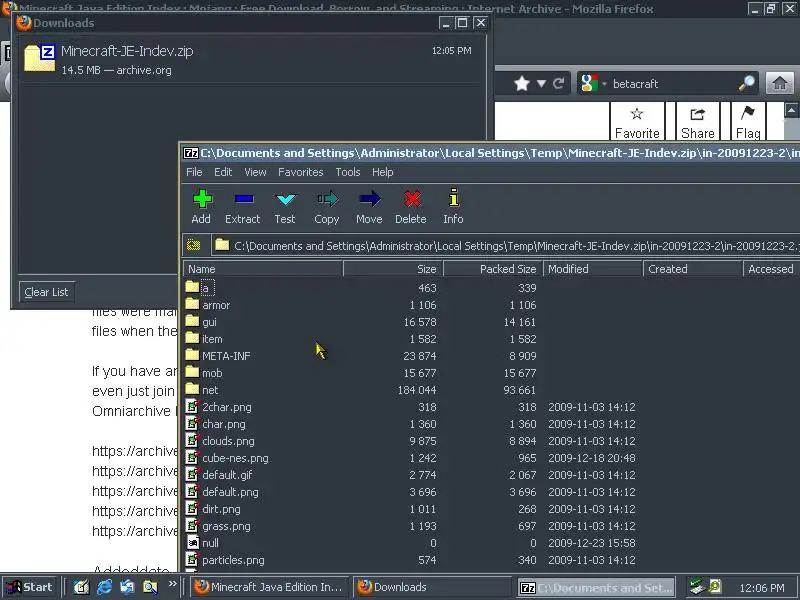Image resolution: width=800 pixels, height=600 pixels.
Task: Click the system tray clock
Action: pos(762,588)
